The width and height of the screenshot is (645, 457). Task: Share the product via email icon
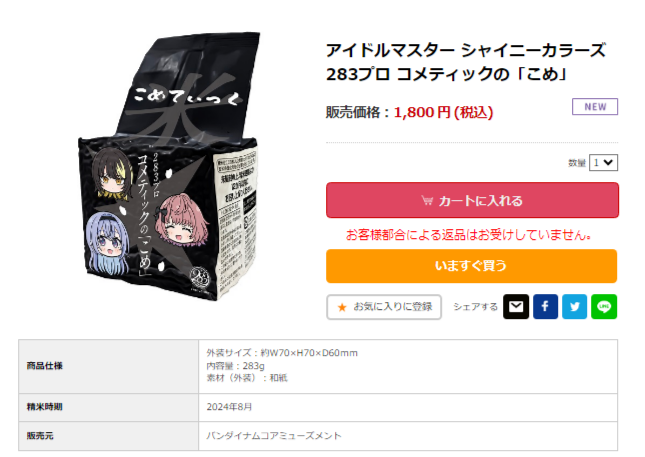[x=516, y=306]
